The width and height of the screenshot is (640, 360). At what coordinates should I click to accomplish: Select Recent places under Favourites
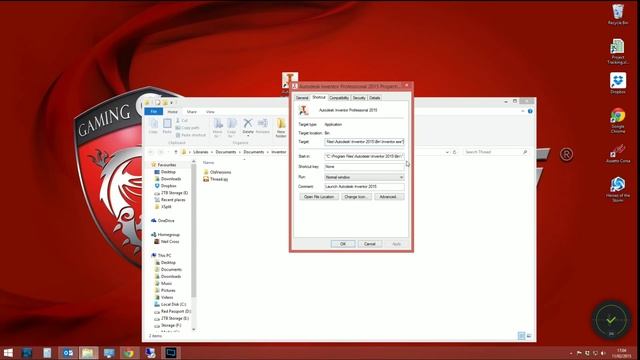(169, 200)
